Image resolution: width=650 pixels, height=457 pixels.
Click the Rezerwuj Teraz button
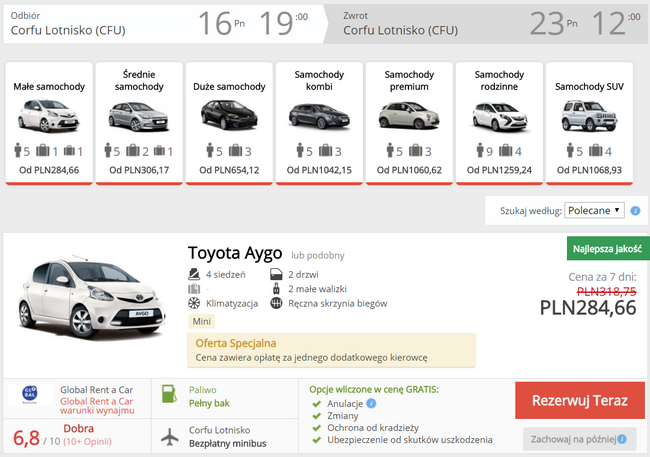[x=580, y=401]
